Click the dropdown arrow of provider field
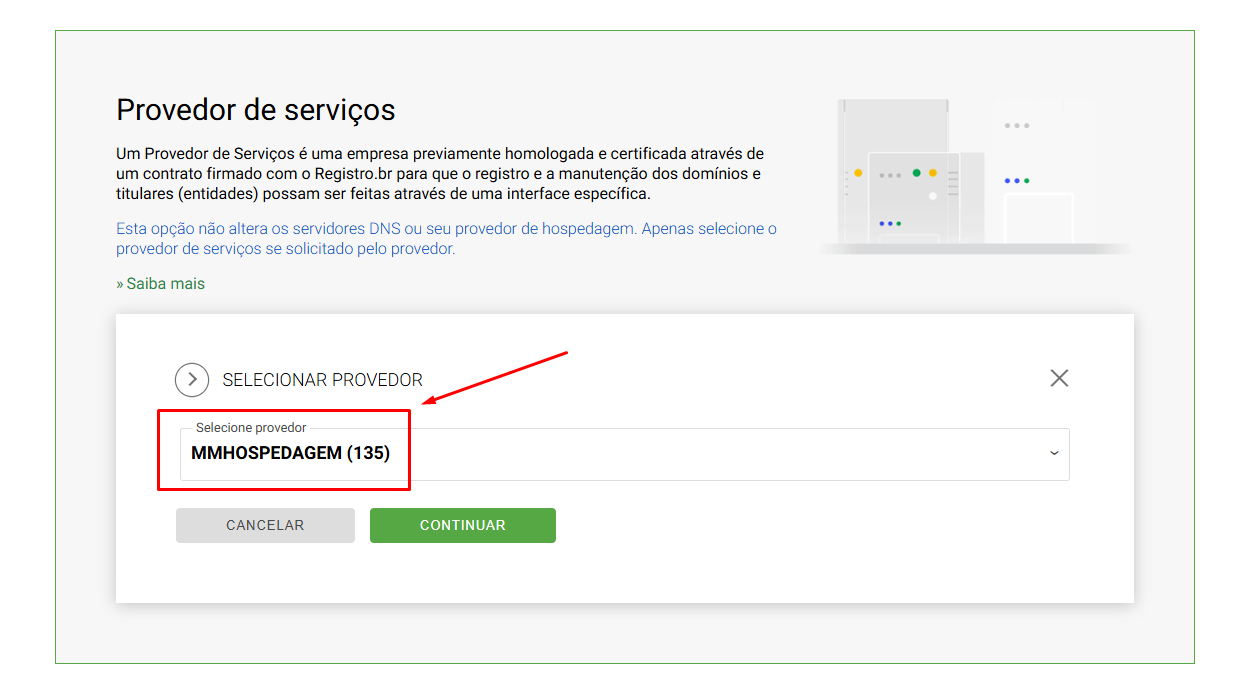 point(1054,454)
